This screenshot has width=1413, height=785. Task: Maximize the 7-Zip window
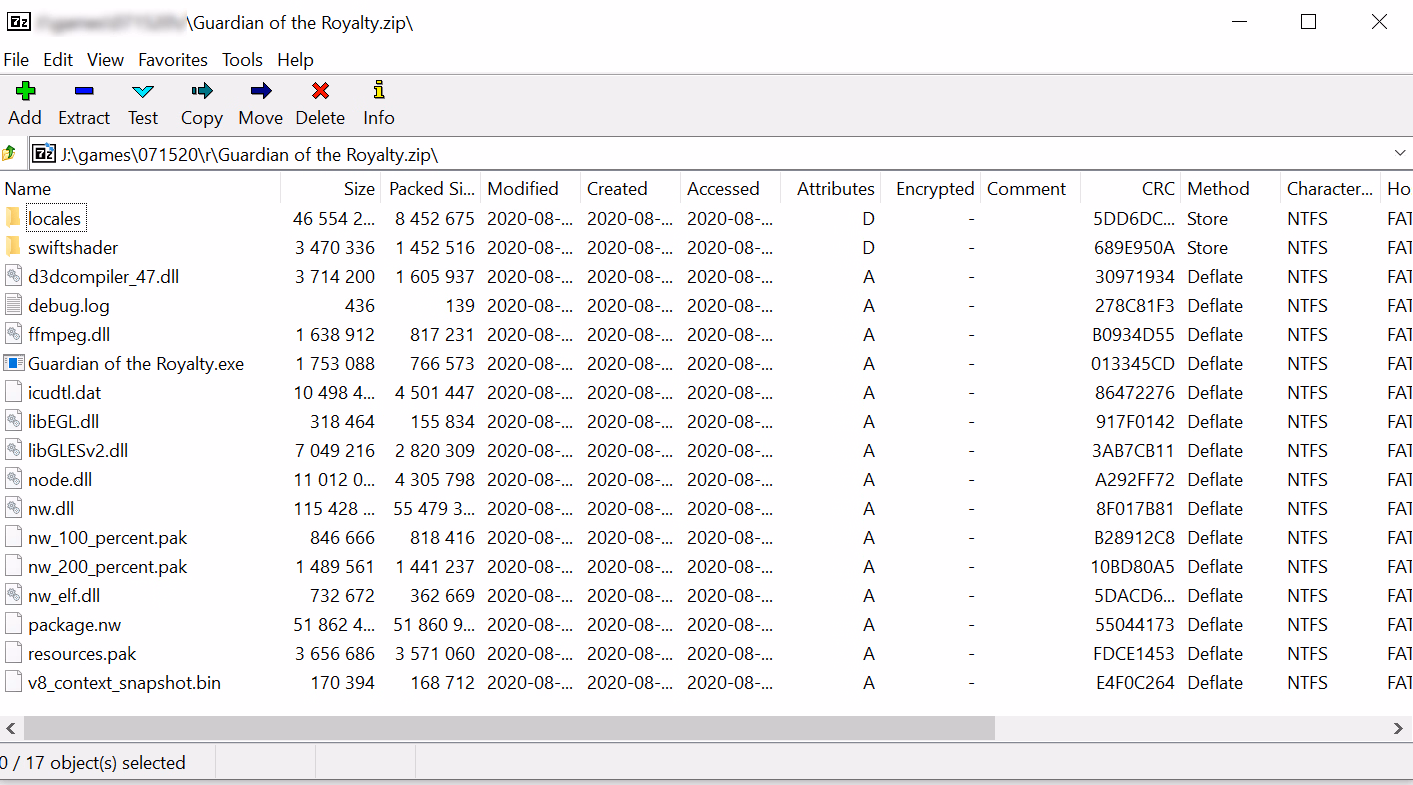coord(1308,22)
